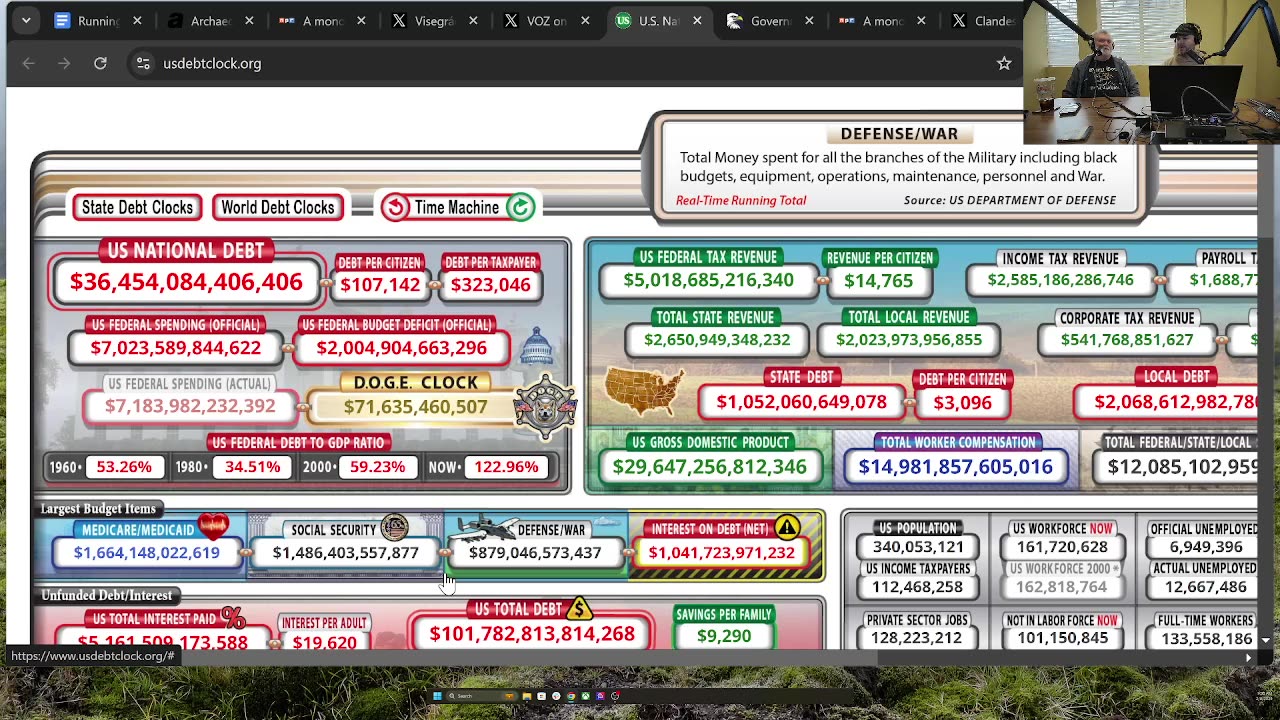Click the Capitol building icon

(x=536, y=347)
